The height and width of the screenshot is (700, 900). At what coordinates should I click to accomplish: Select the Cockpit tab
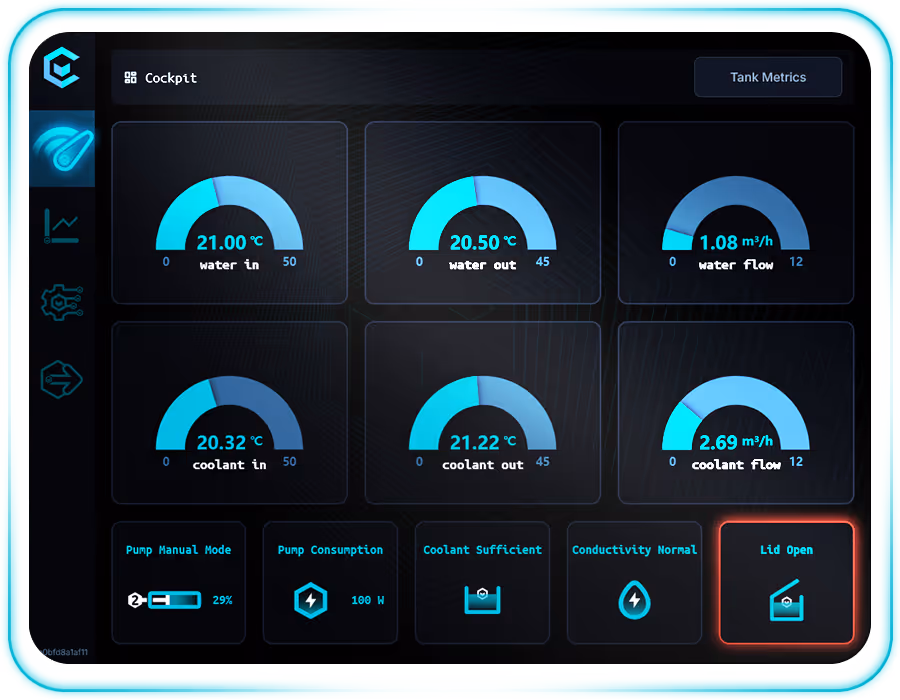pyautogui.click(x=160, y=77)
